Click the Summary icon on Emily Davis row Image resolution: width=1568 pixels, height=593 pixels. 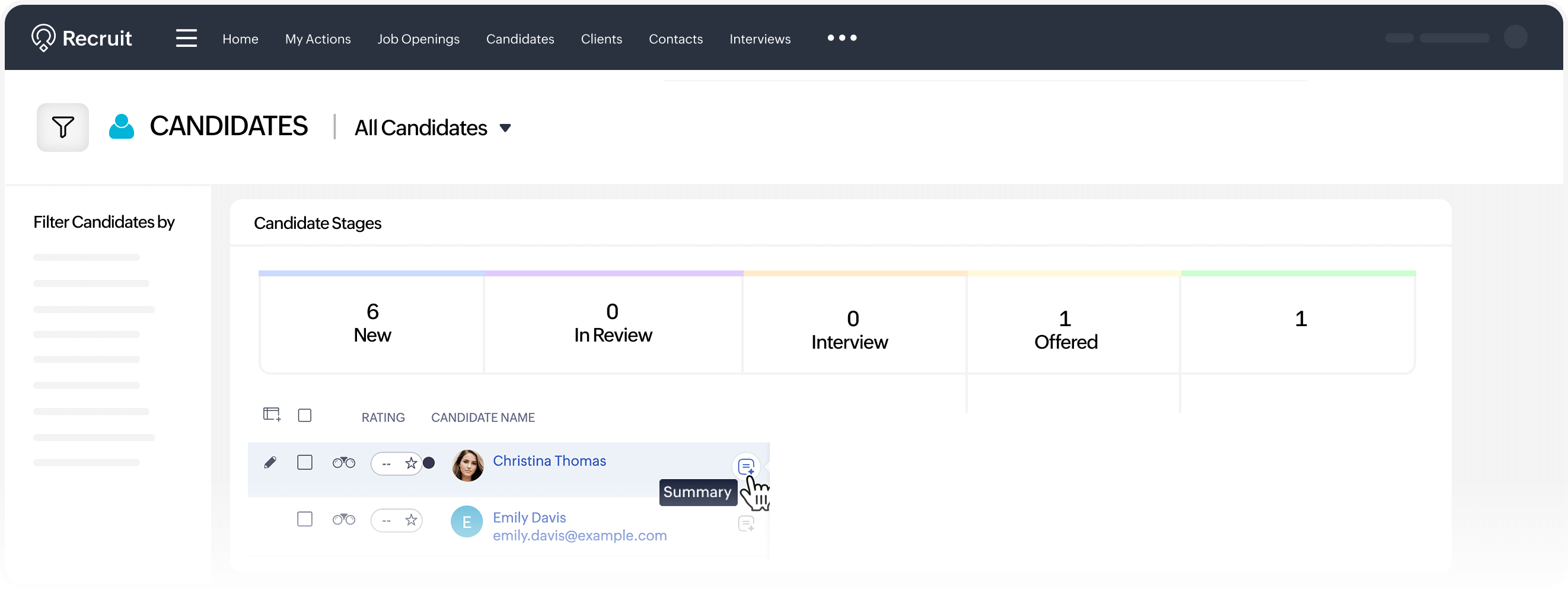click(x=746, y=524)
